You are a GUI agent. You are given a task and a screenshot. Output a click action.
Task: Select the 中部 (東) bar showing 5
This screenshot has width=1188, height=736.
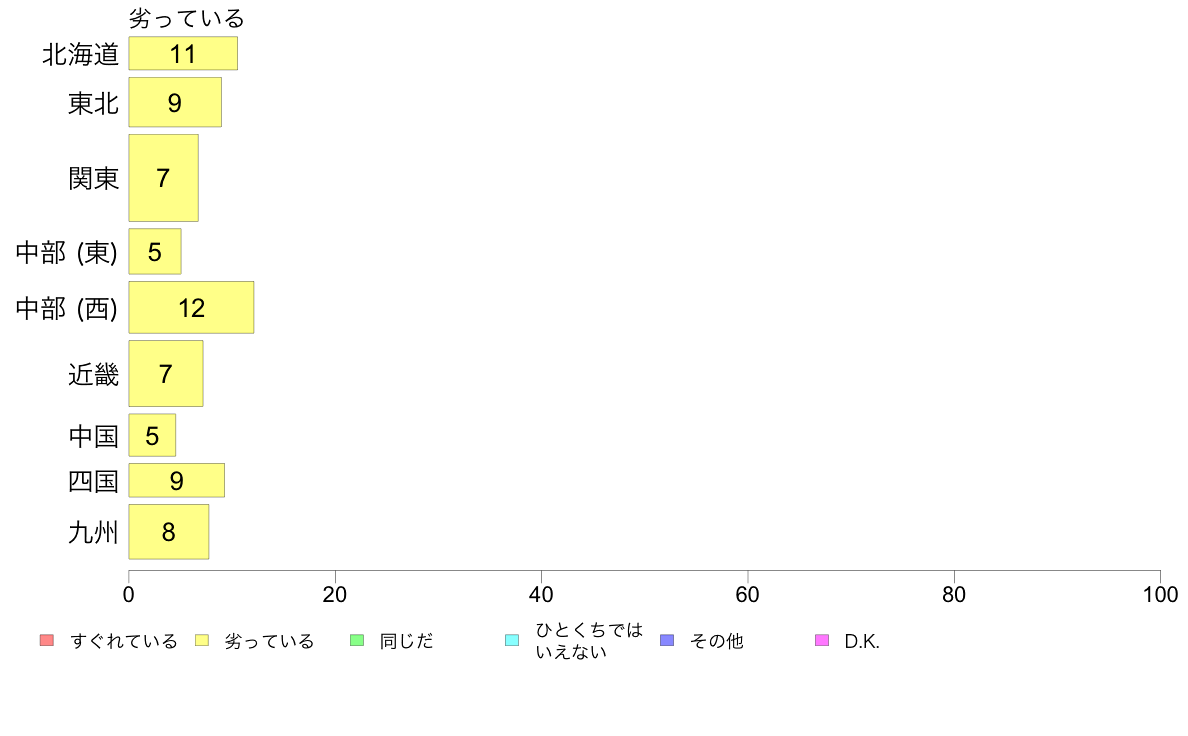(x=155, y=252)
